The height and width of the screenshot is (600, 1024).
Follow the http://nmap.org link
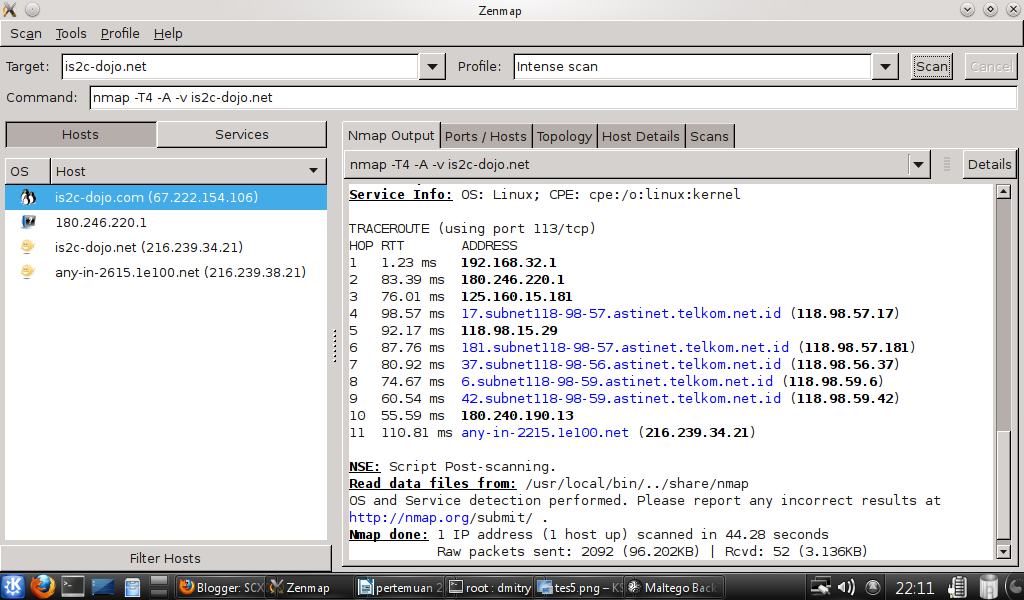(x=409, y=517)
